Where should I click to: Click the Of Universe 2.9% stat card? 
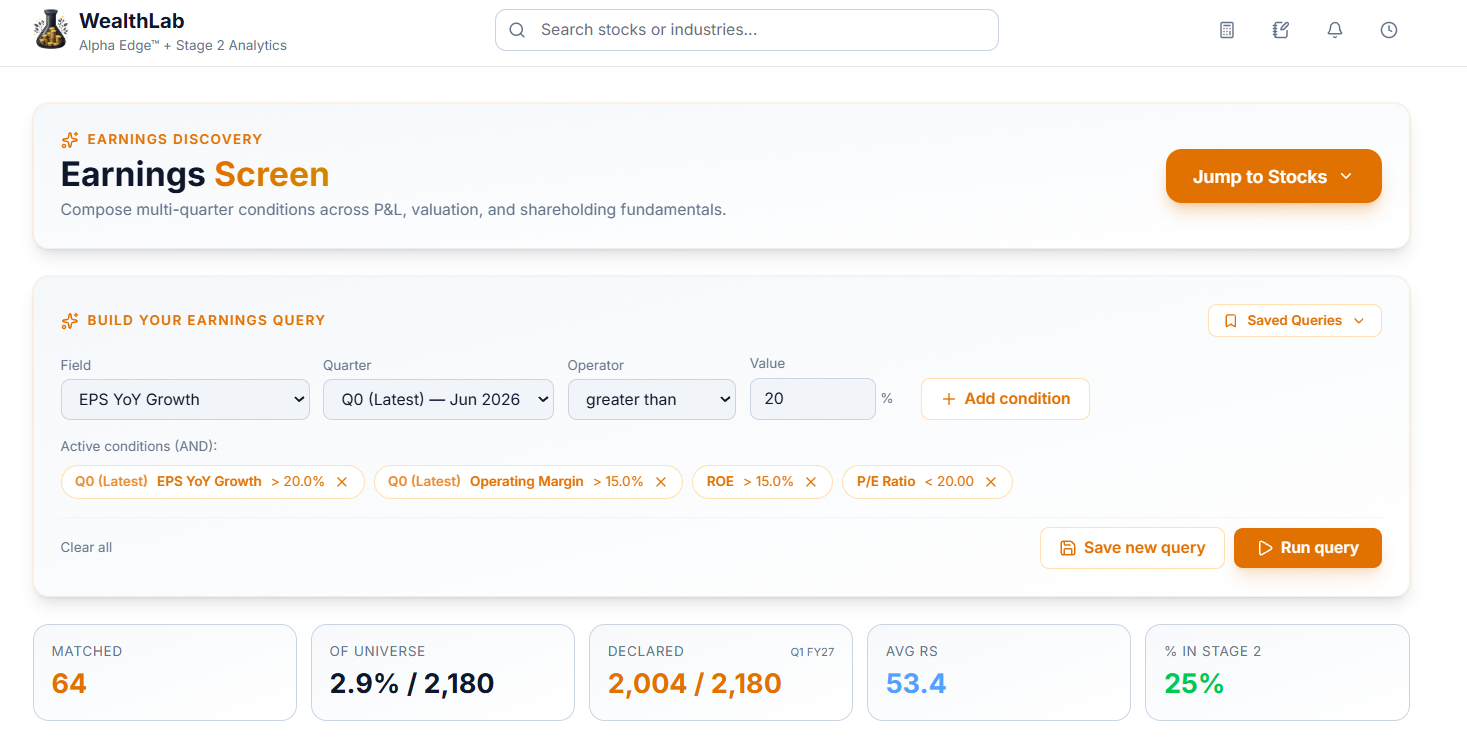tap(443, 673)
